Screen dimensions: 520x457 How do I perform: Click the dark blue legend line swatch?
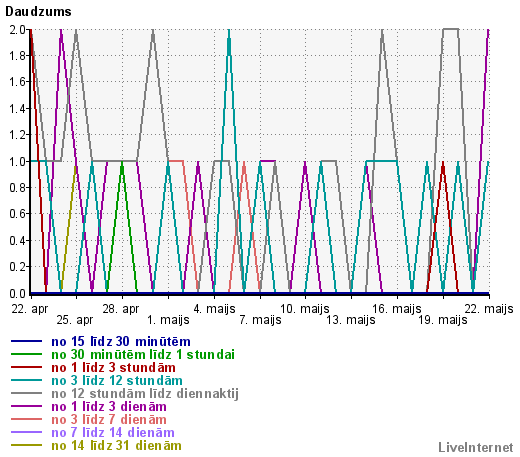(26, 341)
